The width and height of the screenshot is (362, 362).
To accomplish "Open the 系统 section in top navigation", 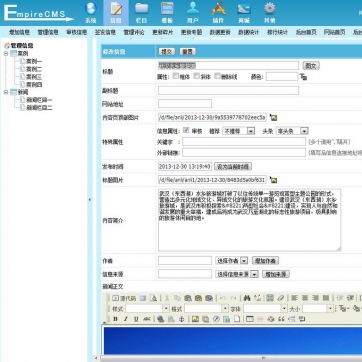I will point(91,13).
